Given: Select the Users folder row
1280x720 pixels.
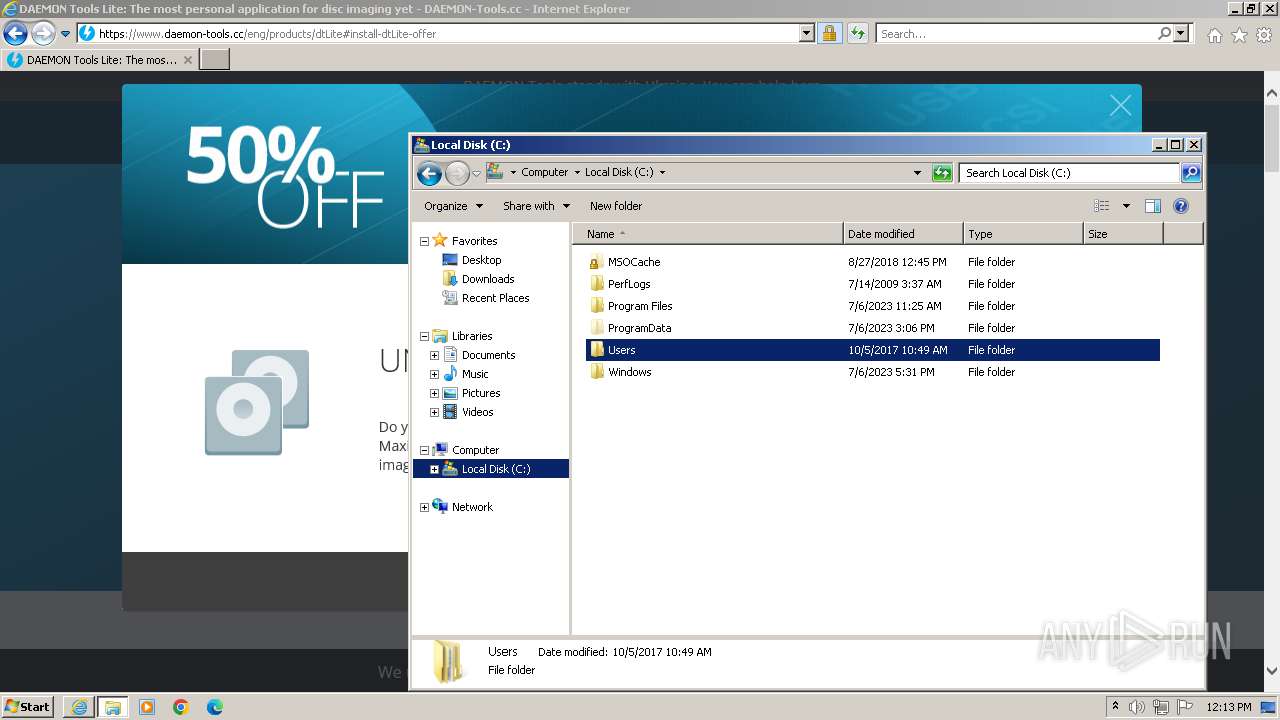Looking at the screenshot, I should coord(872,350).
